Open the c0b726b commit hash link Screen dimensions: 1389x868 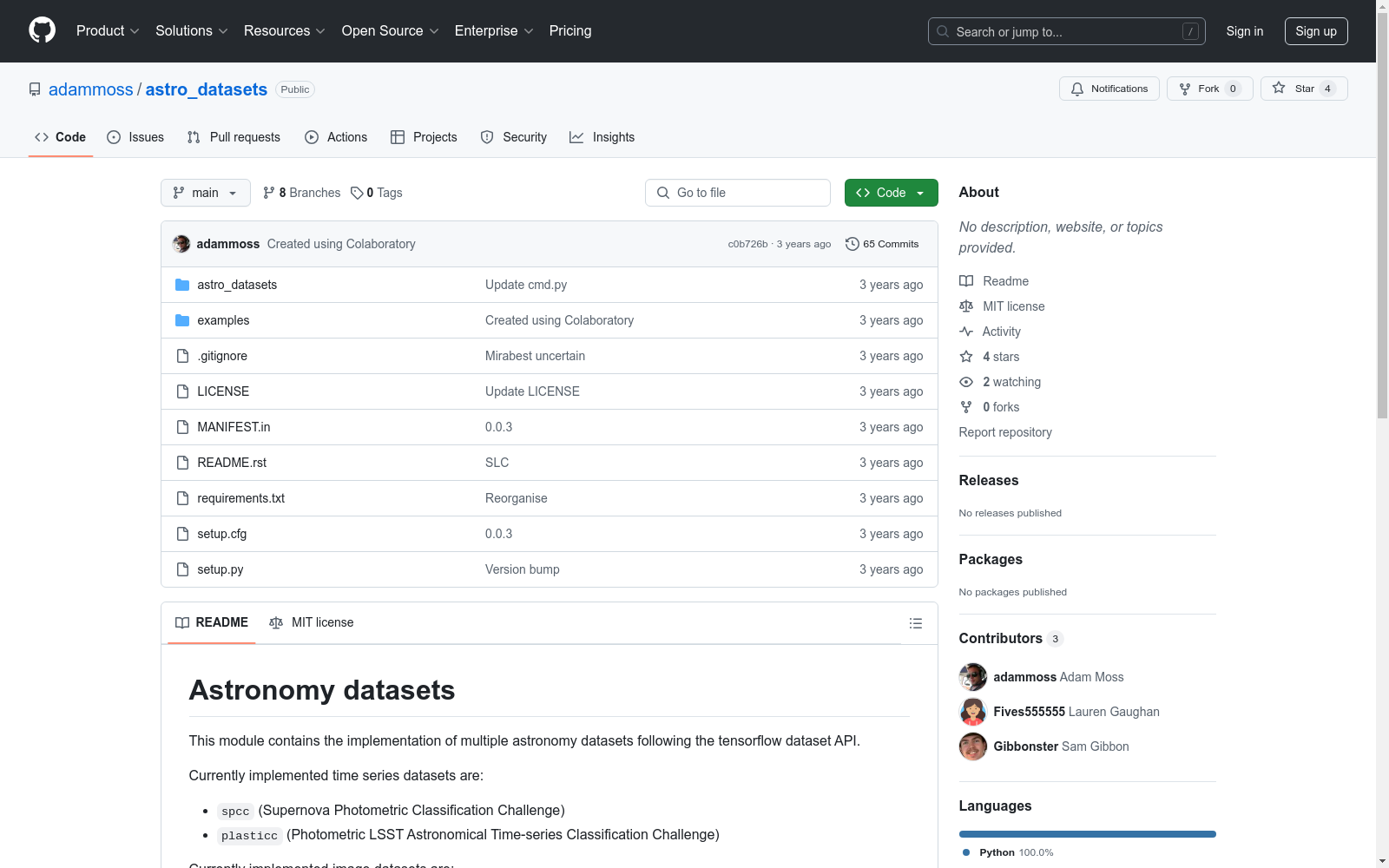click(748, 244)
